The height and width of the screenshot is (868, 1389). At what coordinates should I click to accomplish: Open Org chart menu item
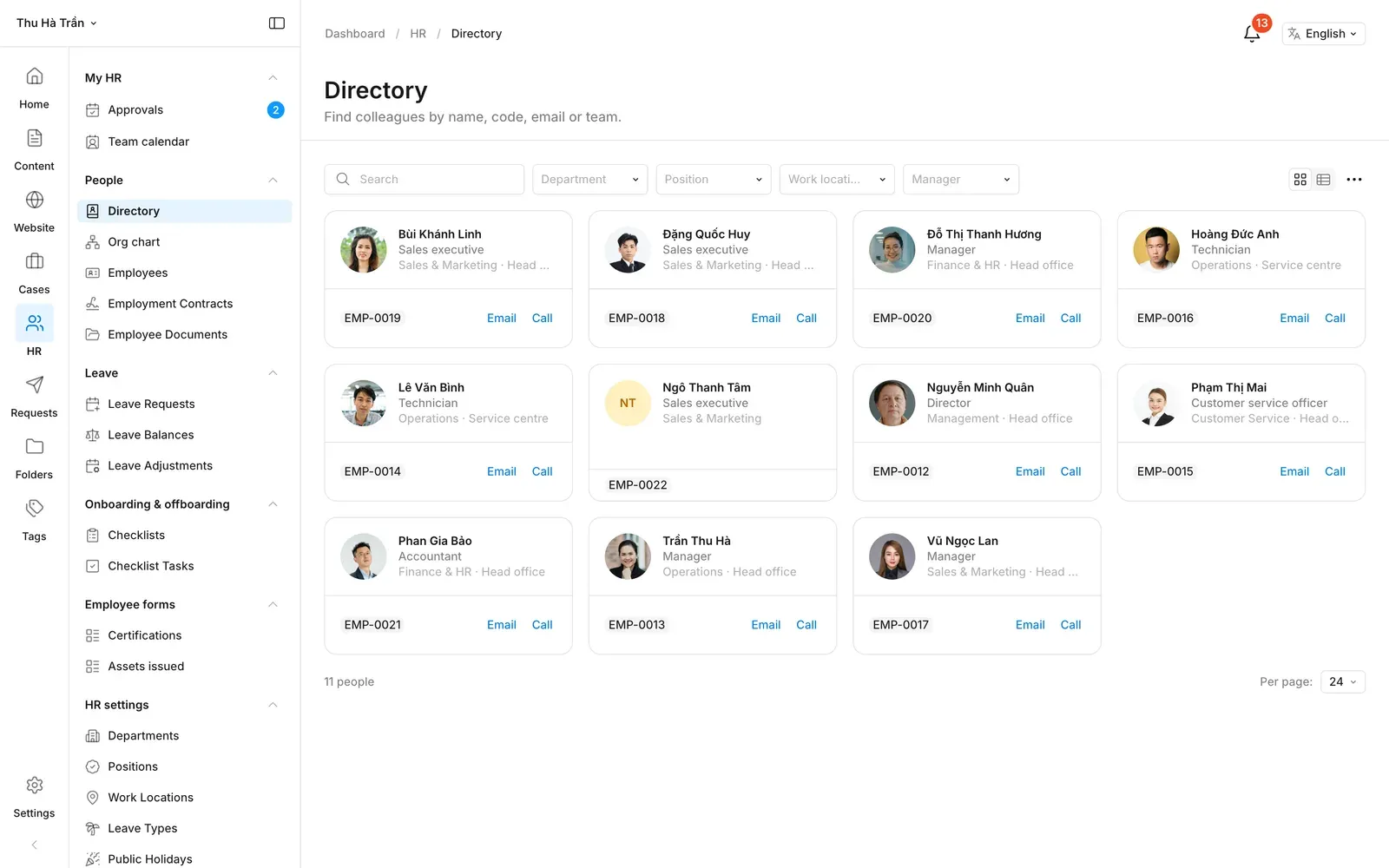(x=184, y=242)
